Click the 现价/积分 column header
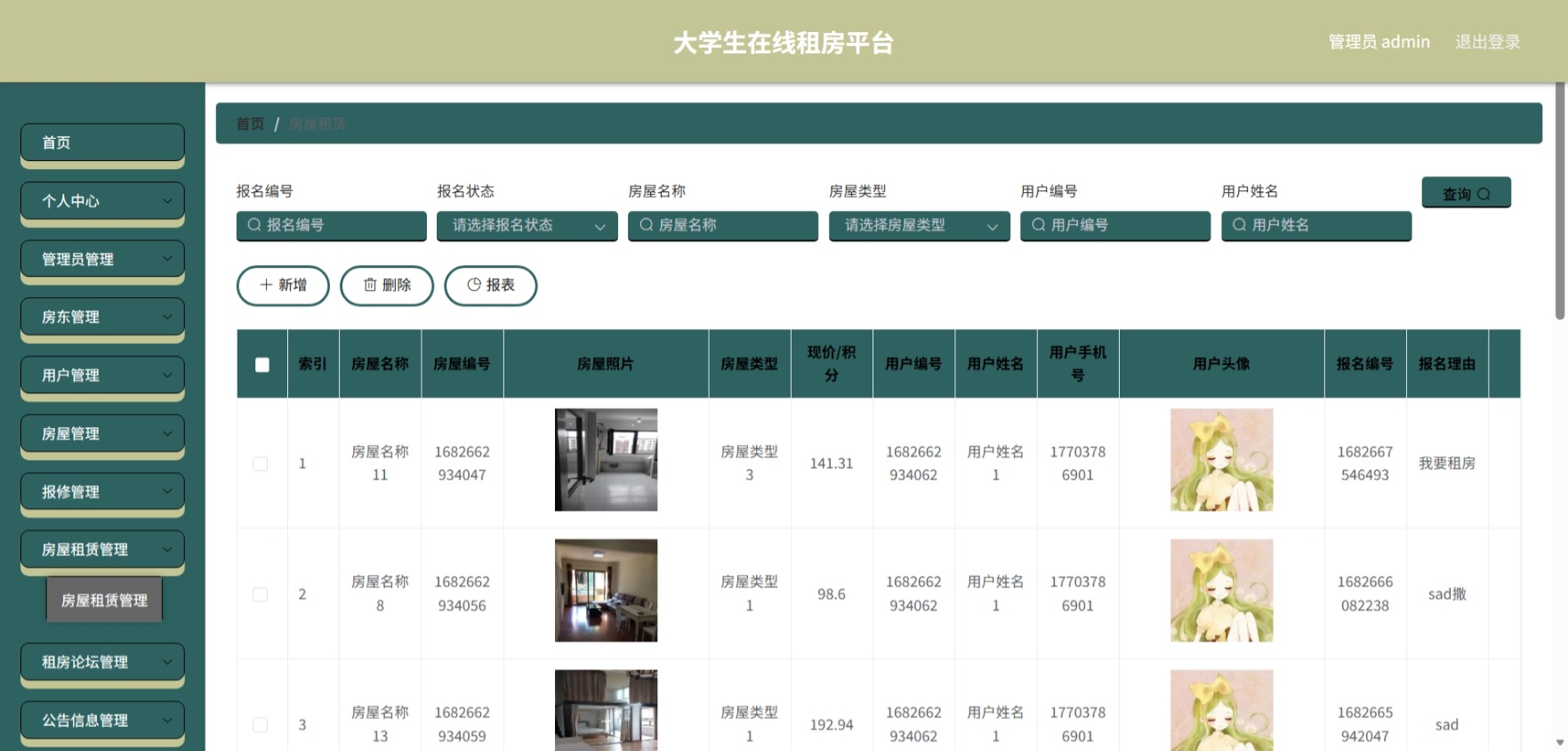This screenshot has height=751, width=1568. pos(832,364)
